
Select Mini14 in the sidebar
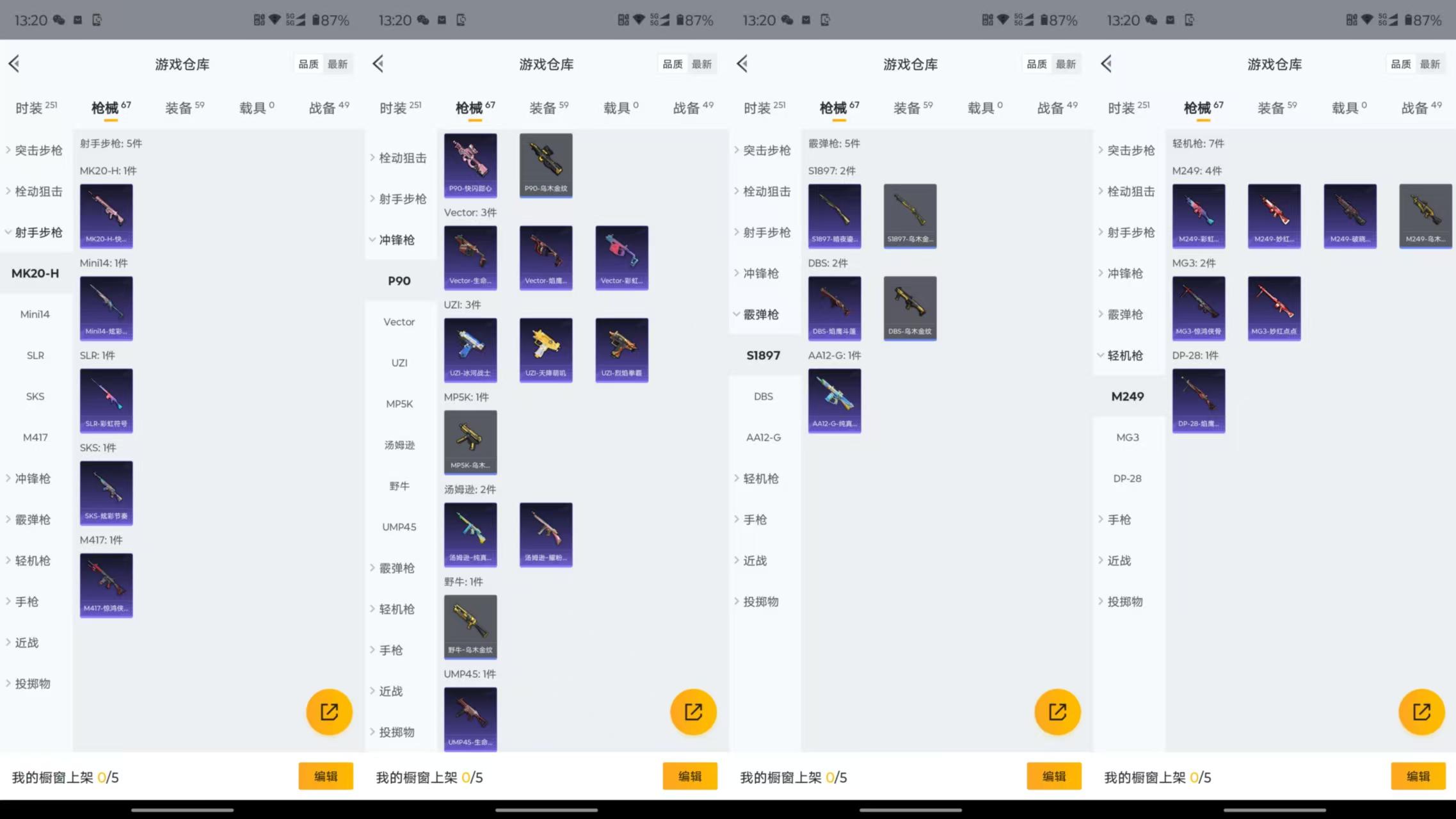[35, 314]
